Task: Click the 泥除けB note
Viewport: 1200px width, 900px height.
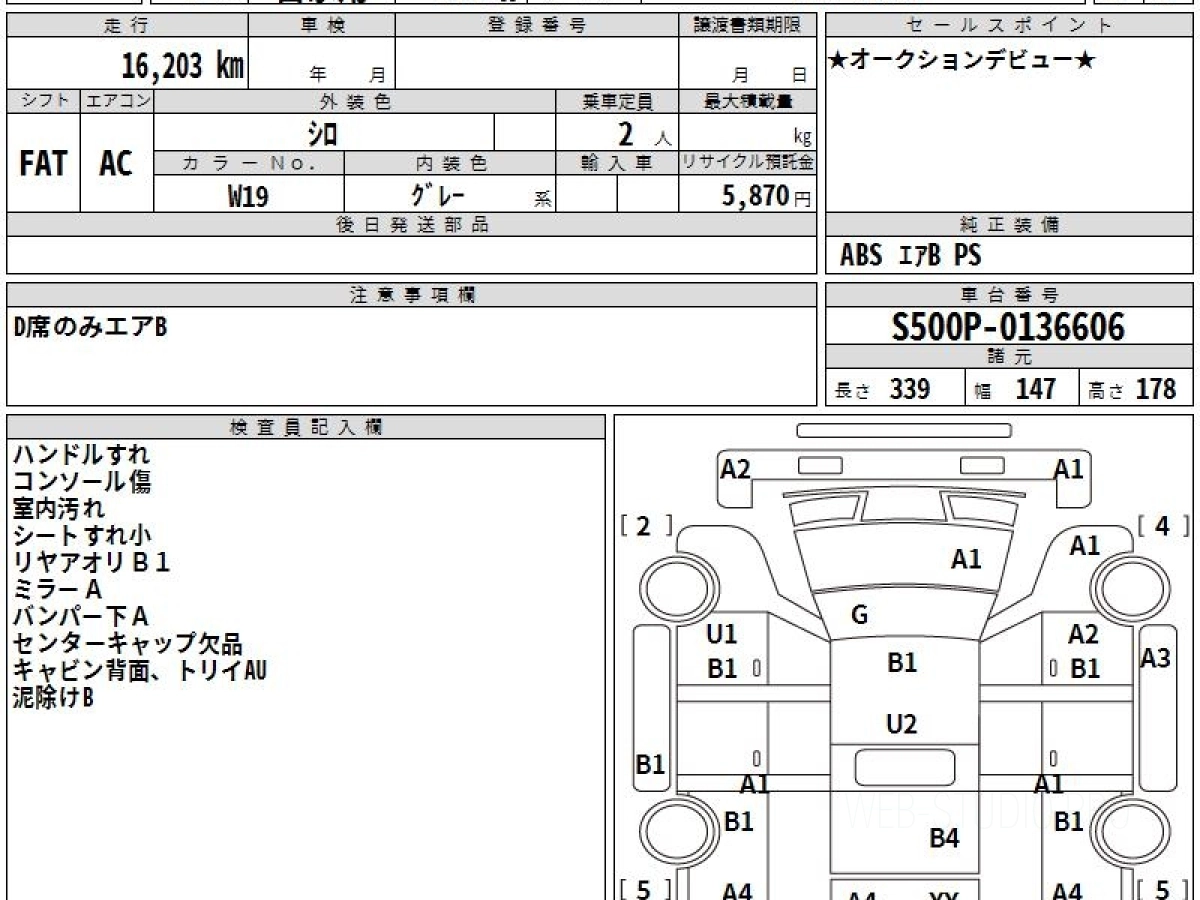Action: pos(53,698)
